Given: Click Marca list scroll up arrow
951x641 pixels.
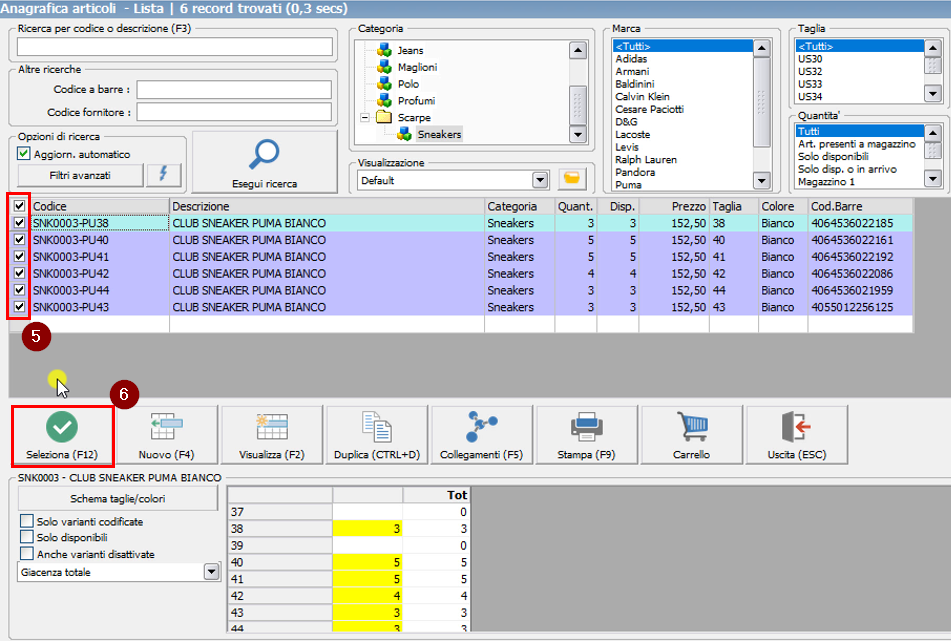Looking at the screenshot, I should (x=761, y=48).
